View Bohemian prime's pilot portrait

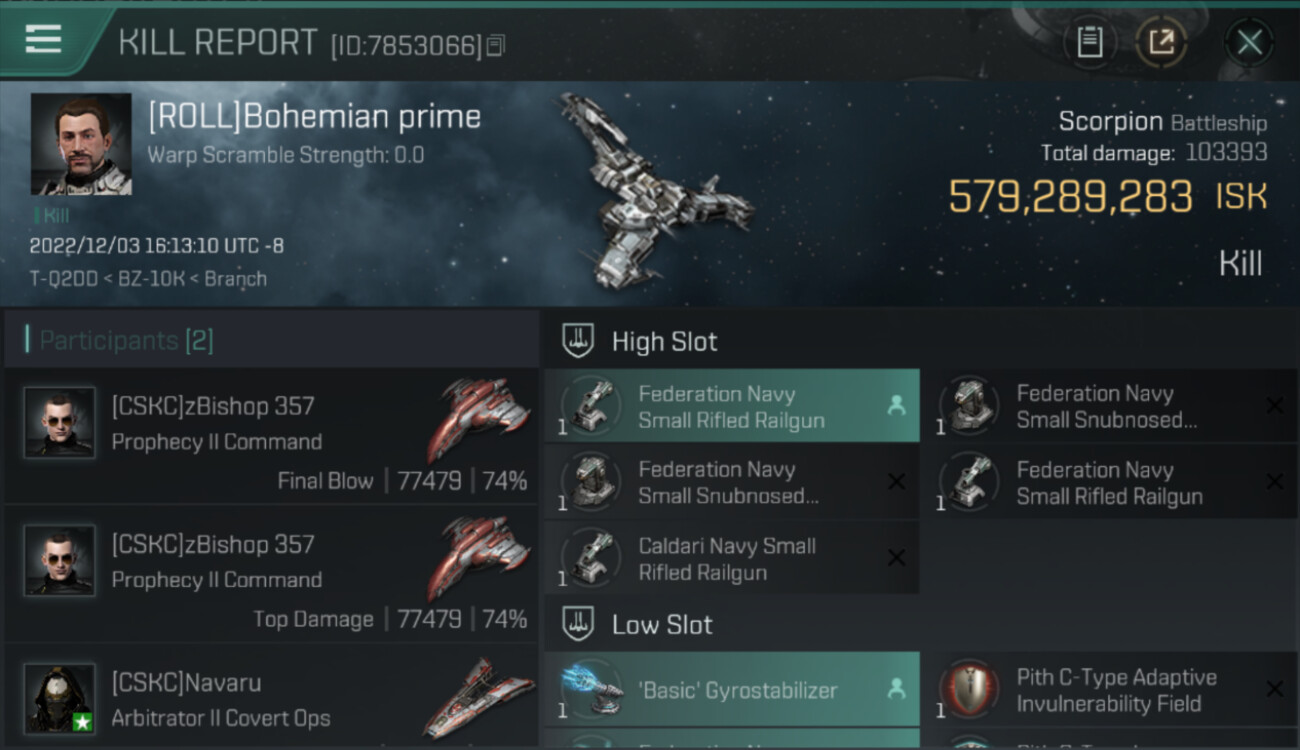pos(81,144)
